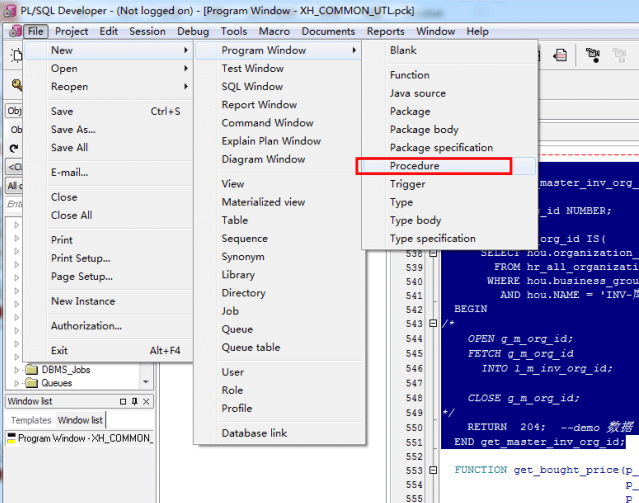Open the Edit menu

(x=108, y=31)
